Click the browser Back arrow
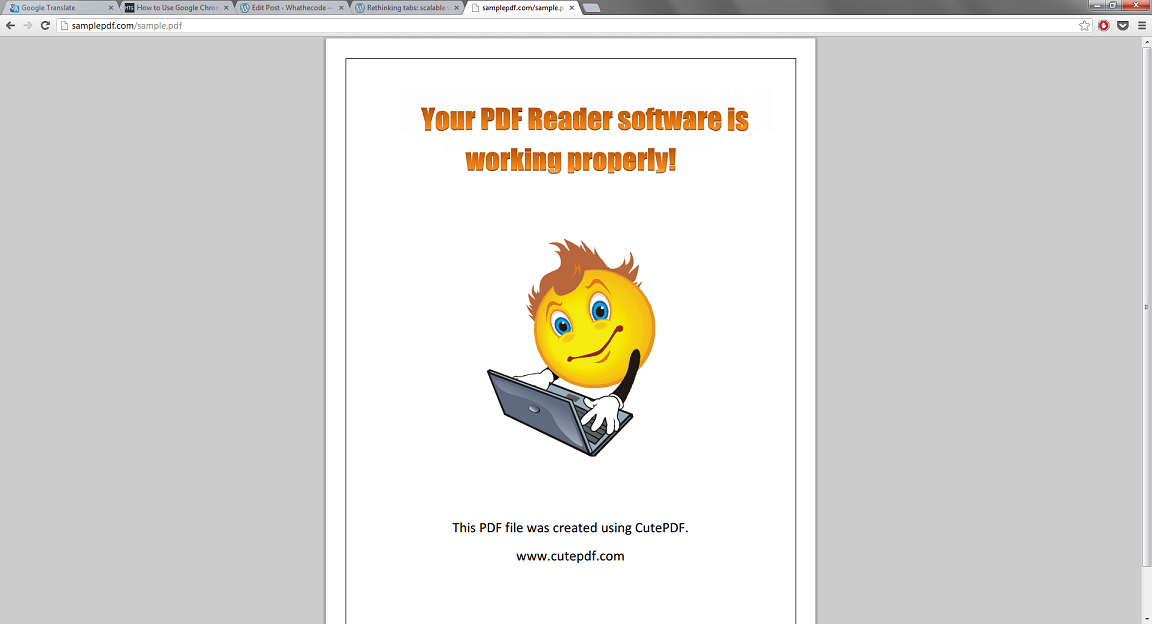 point(10,25)
